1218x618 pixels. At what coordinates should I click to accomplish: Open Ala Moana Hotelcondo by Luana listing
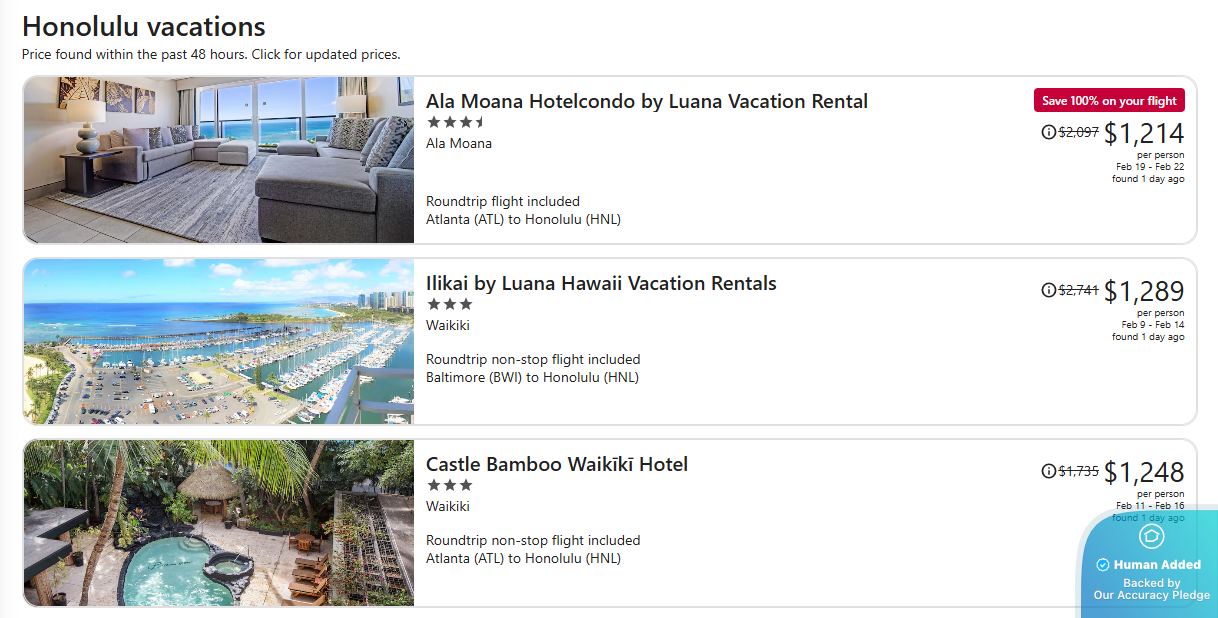(x=646, y=101)
